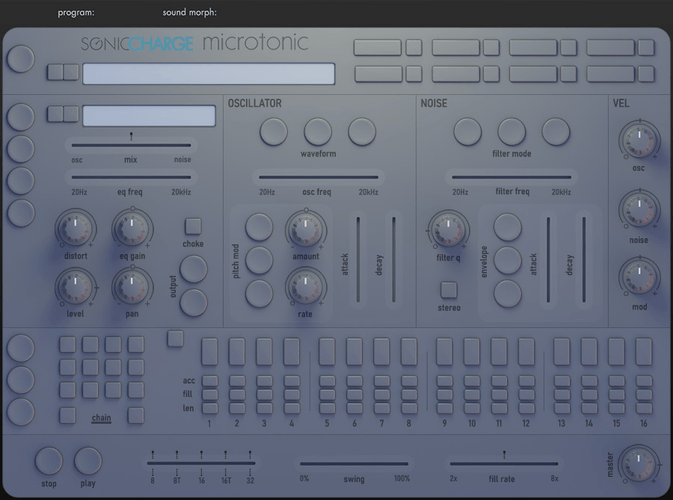673x500 pixels.
Task: Click the round button beside the program display
Action: pyautogui.click(x=21, y=58)
